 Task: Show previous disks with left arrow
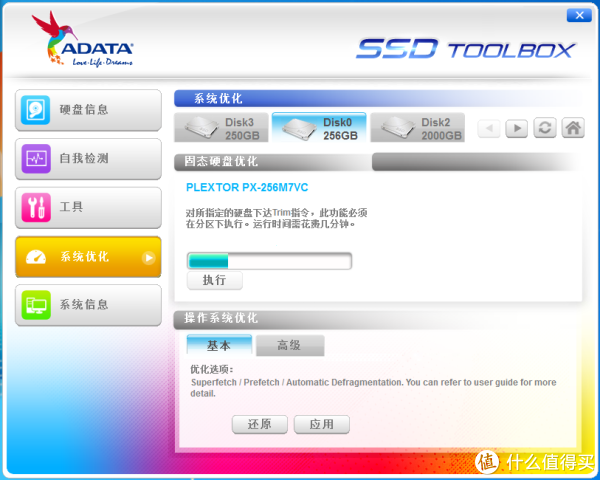click(x=489, y=128)
